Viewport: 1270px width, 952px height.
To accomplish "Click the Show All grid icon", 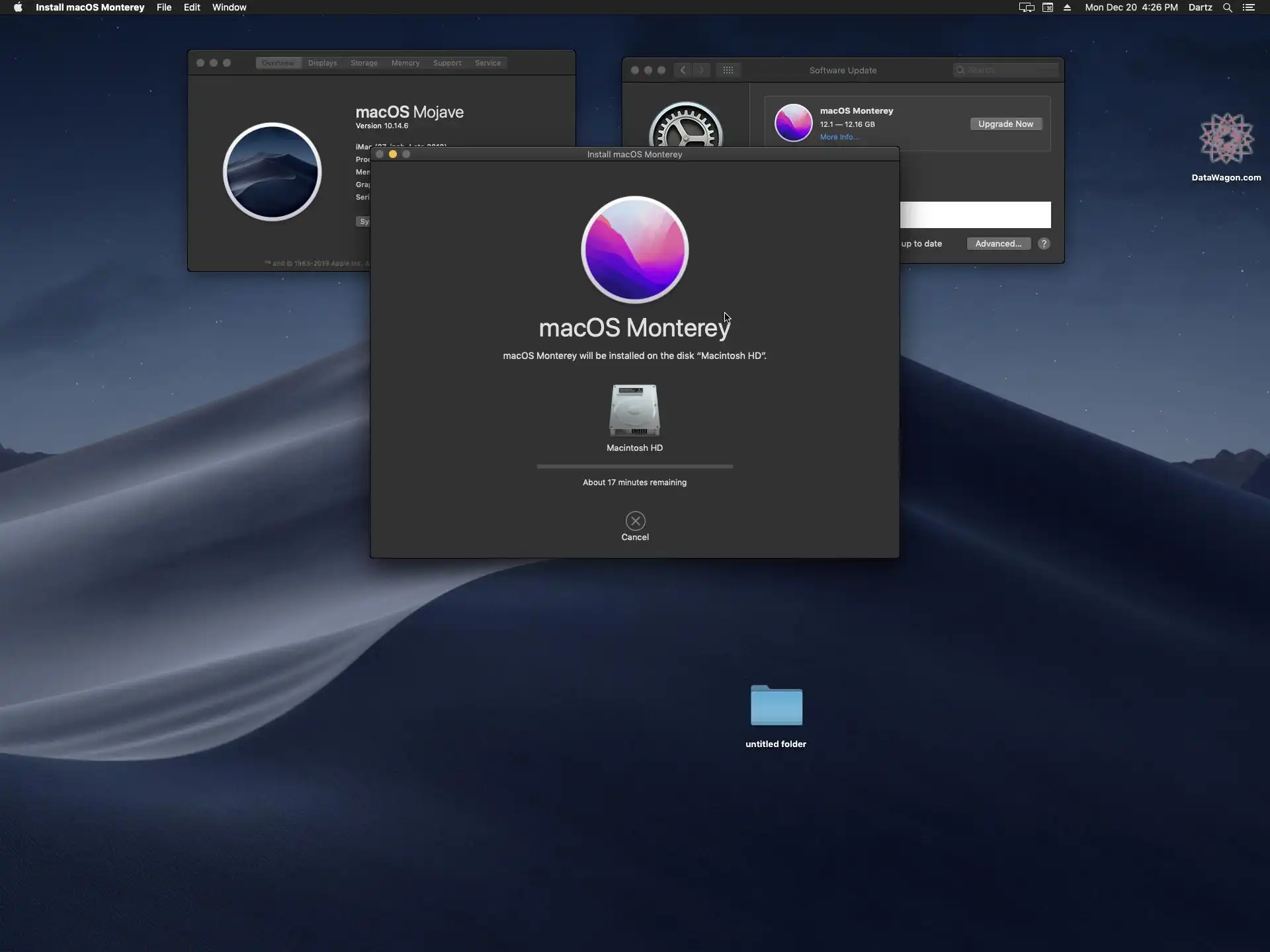I will point(728,70).
